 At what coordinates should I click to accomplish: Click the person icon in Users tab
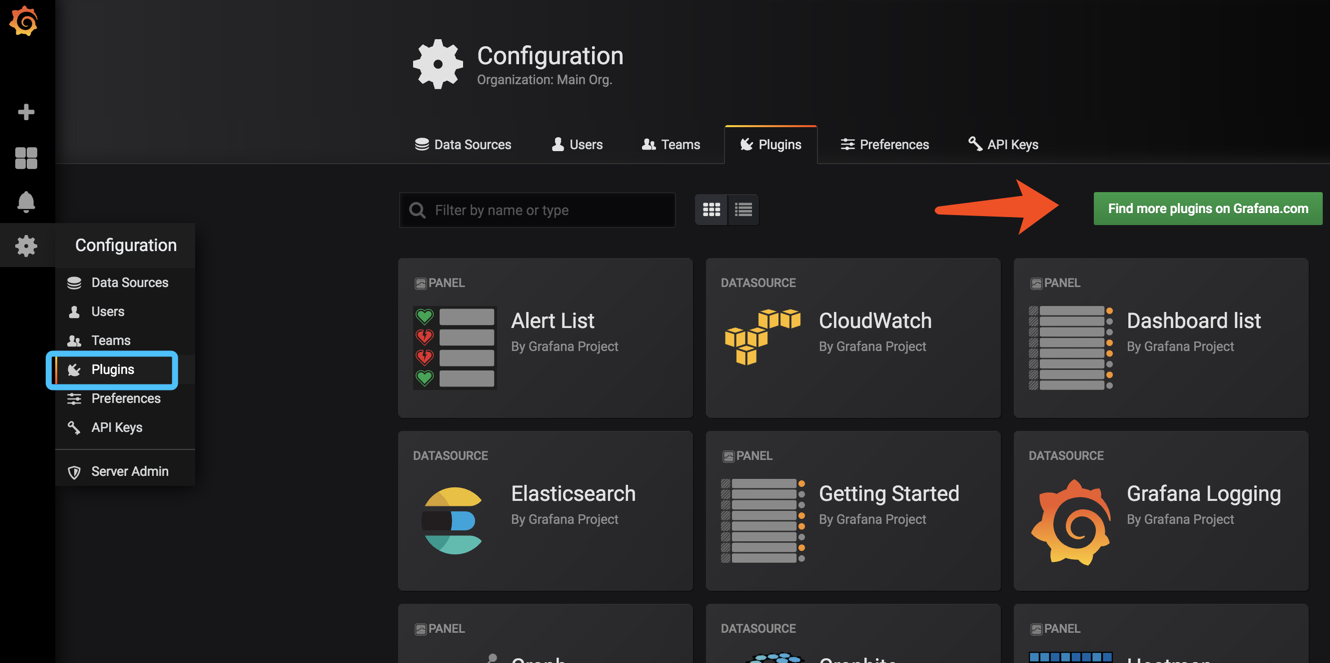(x=558, y=144)
